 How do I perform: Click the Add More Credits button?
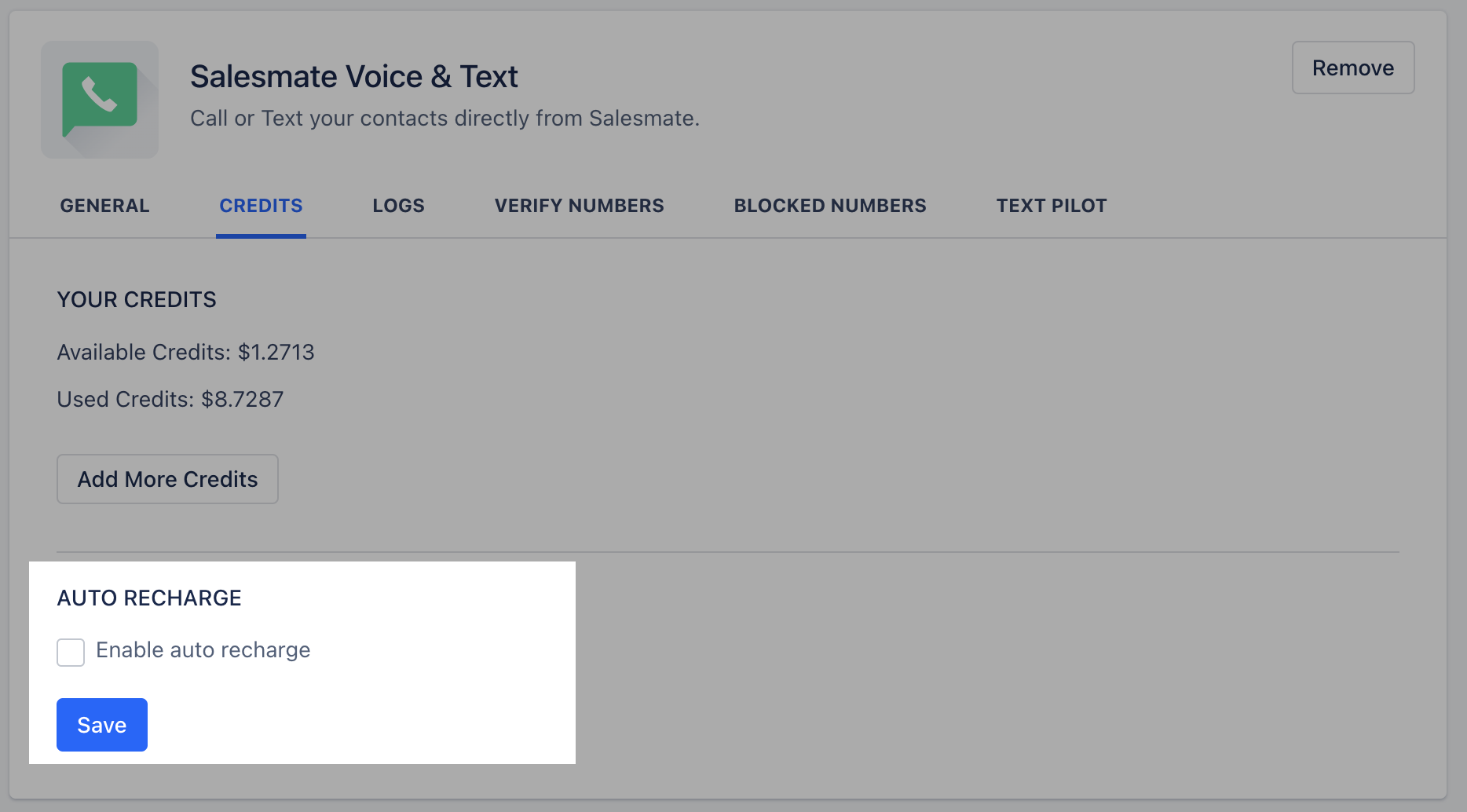(x=167, y=479)
